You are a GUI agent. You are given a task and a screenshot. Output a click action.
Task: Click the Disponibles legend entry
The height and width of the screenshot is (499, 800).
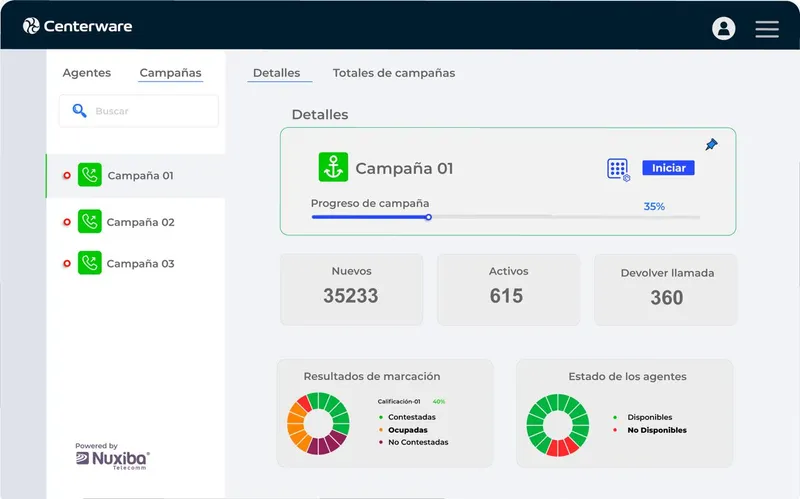pyautogui.click(x=643, y=417)
